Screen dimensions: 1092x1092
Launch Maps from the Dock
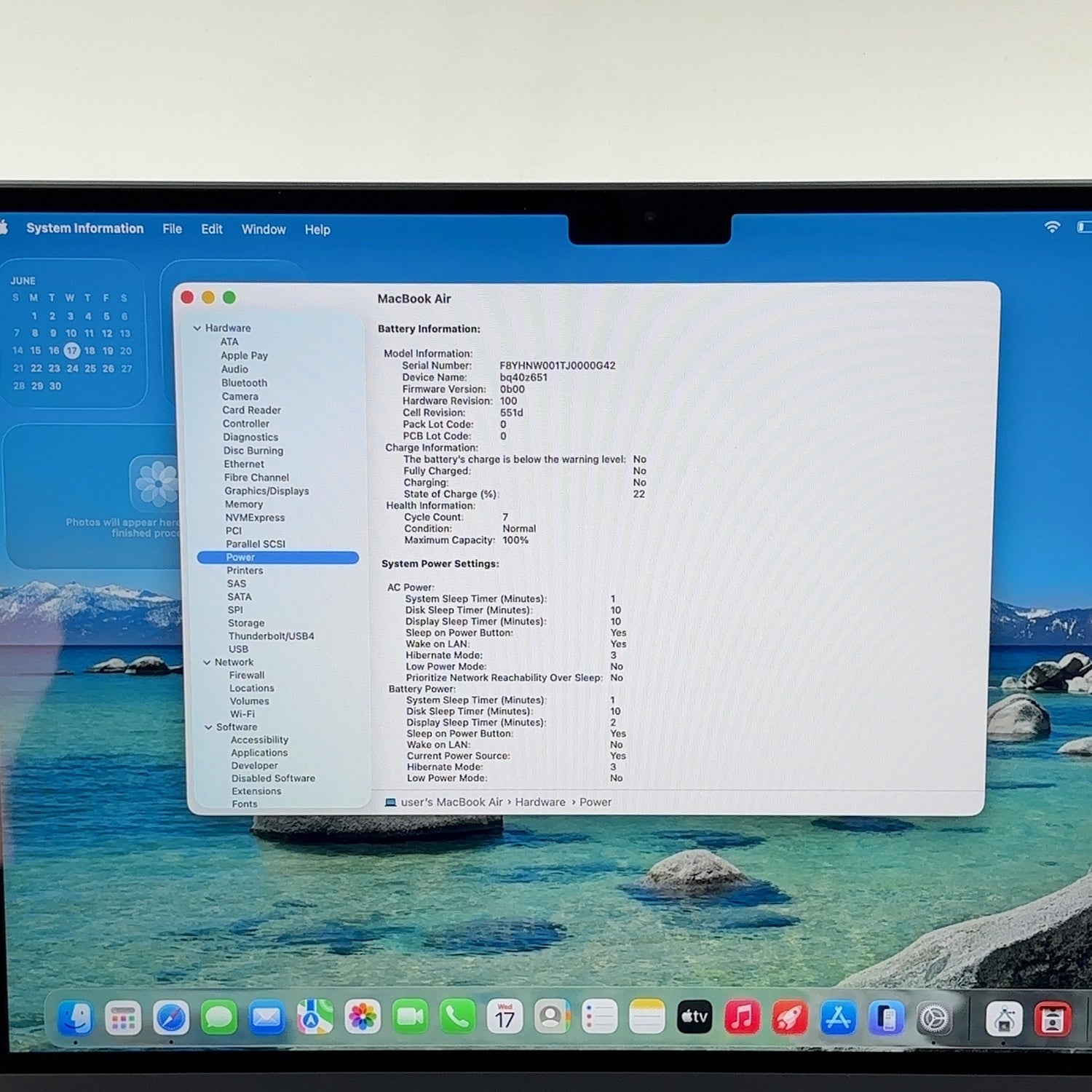[314, 1018]
